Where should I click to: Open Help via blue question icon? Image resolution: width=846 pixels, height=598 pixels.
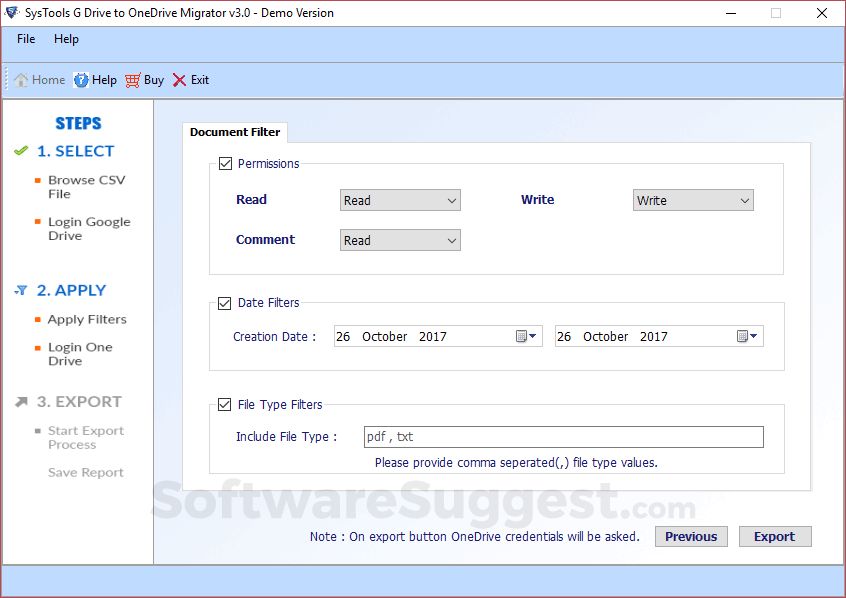point(81,80)
